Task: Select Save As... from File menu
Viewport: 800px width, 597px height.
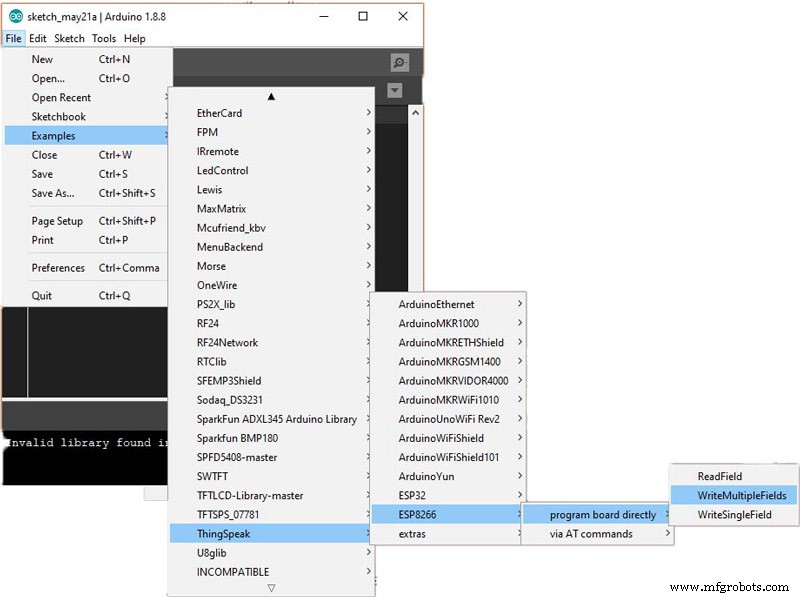Action: [x=52, y=193]
